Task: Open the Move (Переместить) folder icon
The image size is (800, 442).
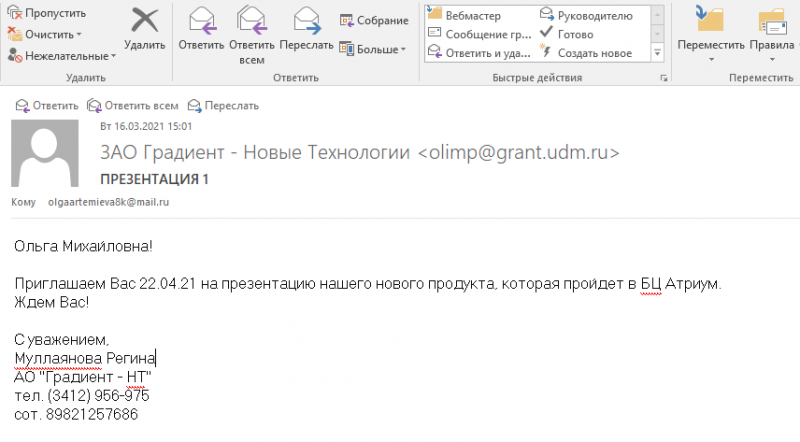Action: coord(710,19)
